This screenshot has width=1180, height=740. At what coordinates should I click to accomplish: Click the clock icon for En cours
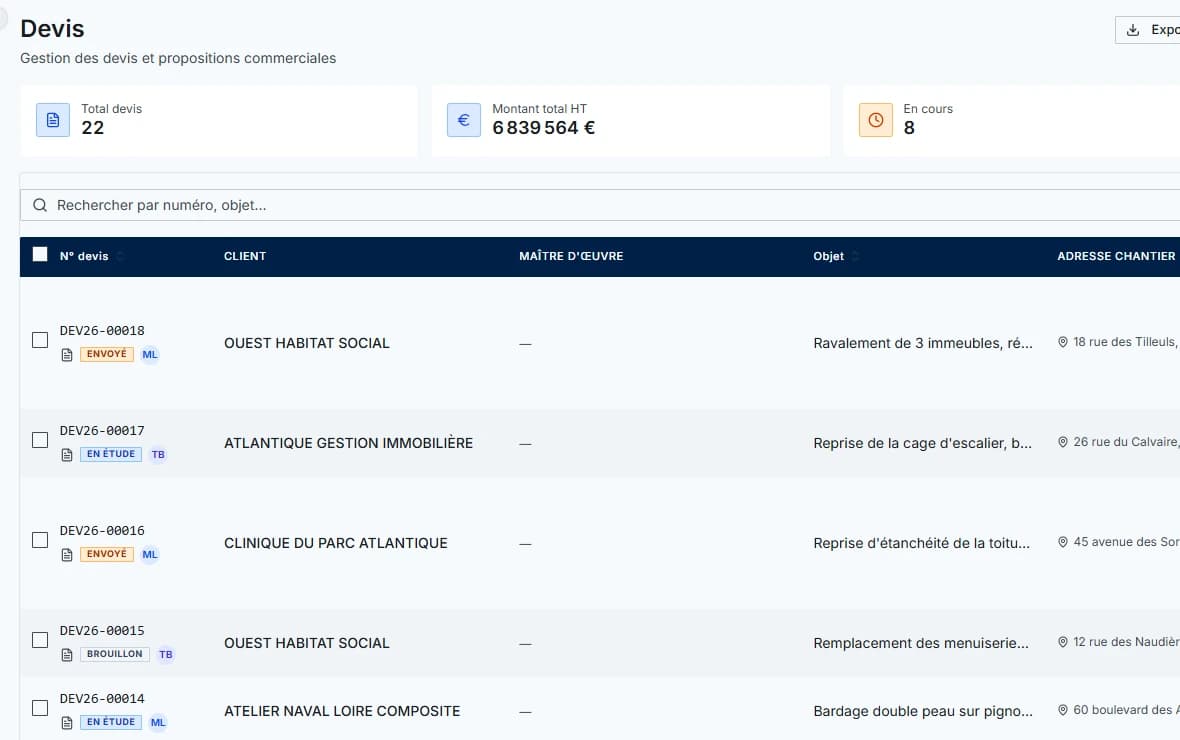tap(875, 120)
